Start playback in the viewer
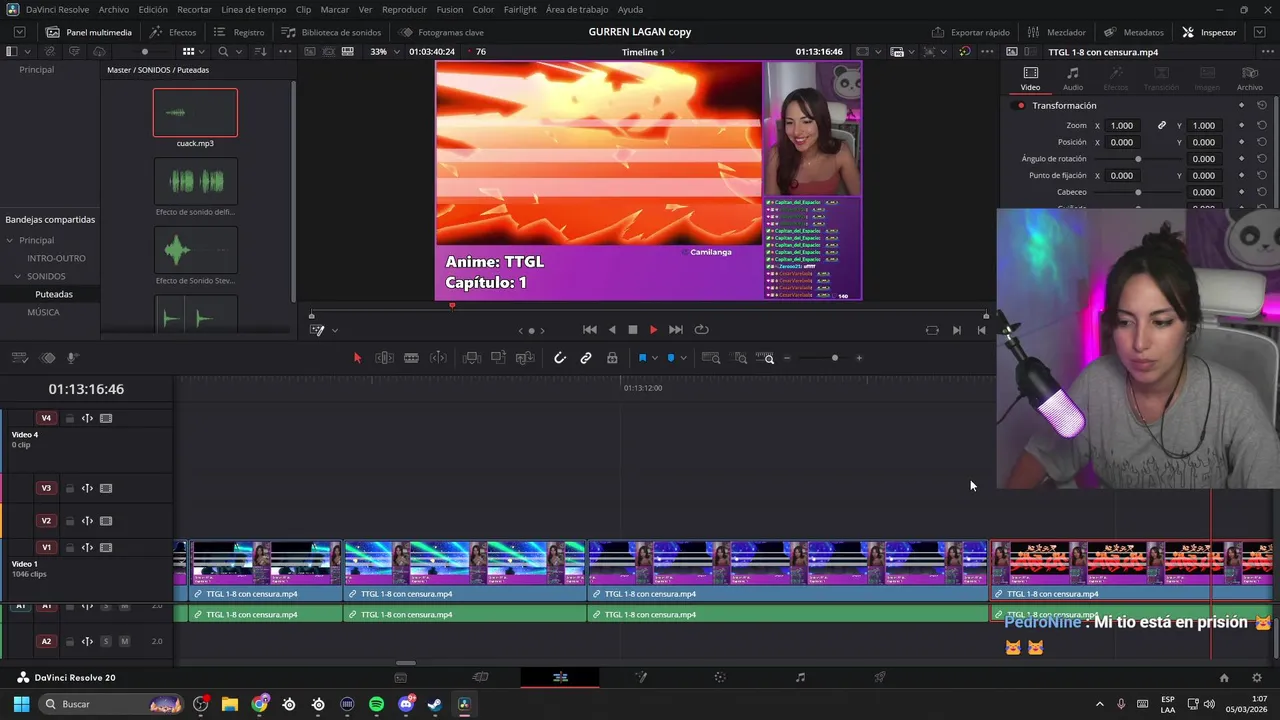Screen dimensions: 1280x720 pyautogui.click(x=653, y=330)
